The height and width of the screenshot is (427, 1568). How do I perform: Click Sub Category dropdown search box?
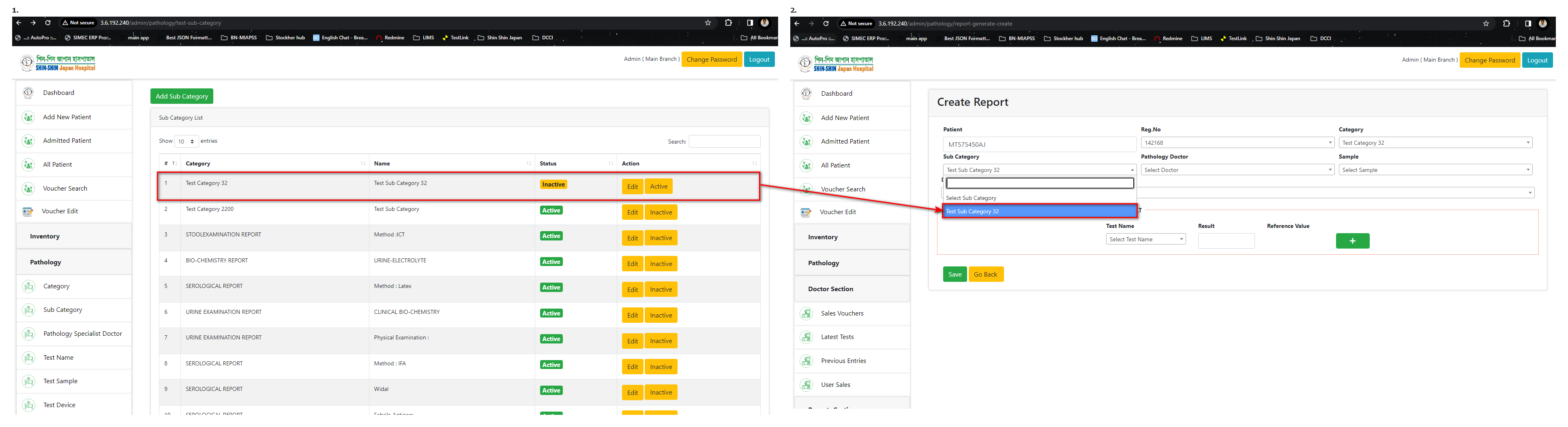click(x=1040, y=183)
